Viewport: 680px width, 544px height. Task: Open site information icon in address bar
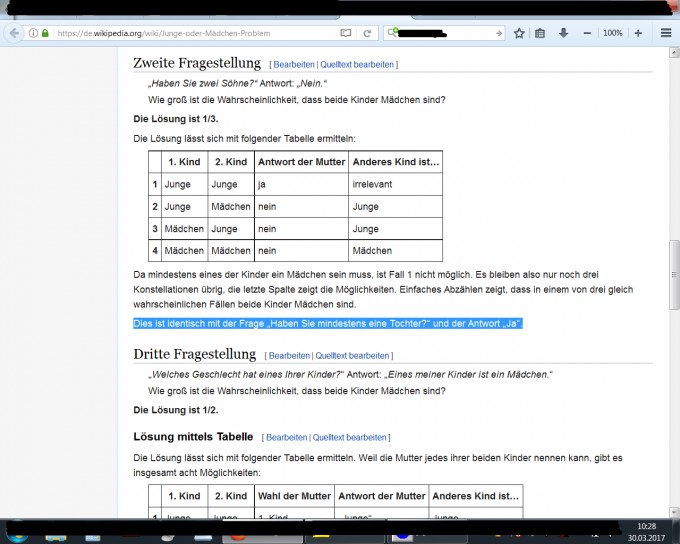coord(33,33)
